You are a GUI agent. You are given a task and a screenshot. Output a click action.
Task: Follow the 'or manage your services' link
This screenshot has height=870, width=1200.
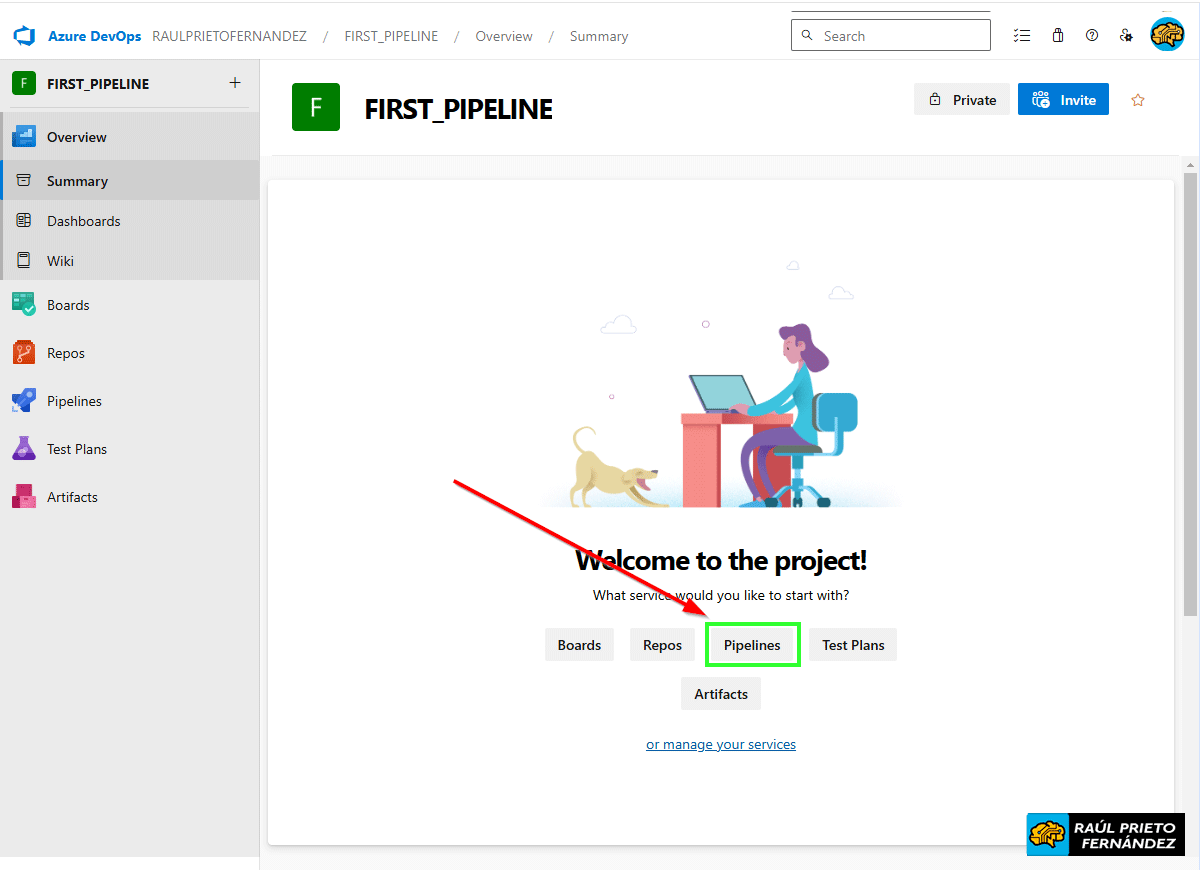point(721,744)
